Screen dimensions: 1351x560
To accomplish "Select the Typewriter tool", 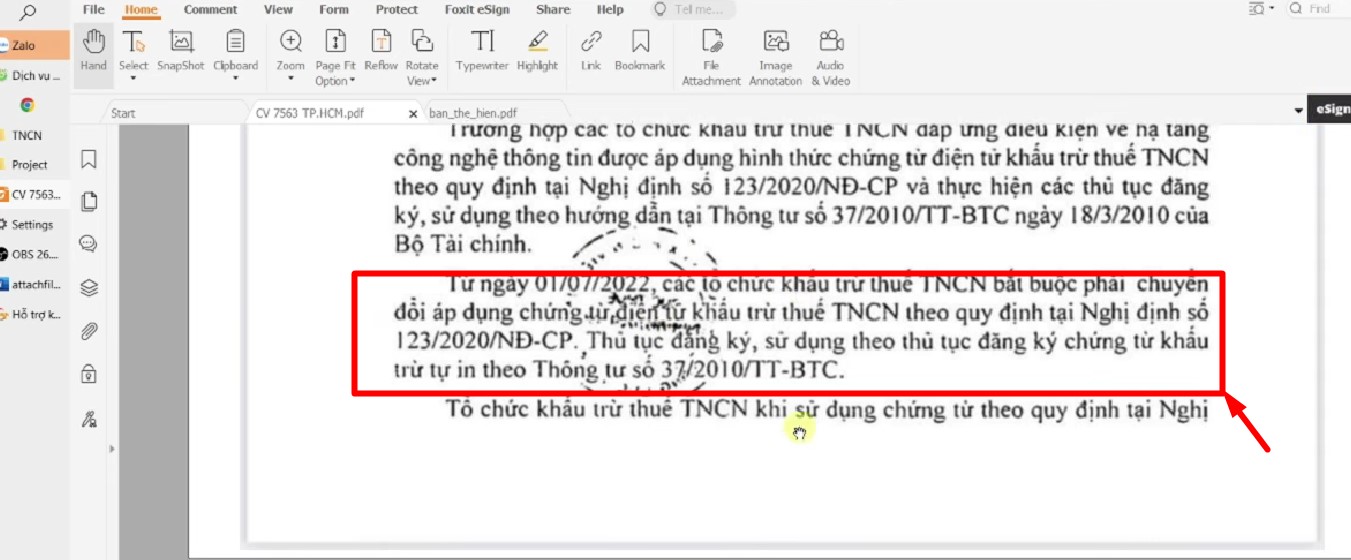I will tap(483, 50).
